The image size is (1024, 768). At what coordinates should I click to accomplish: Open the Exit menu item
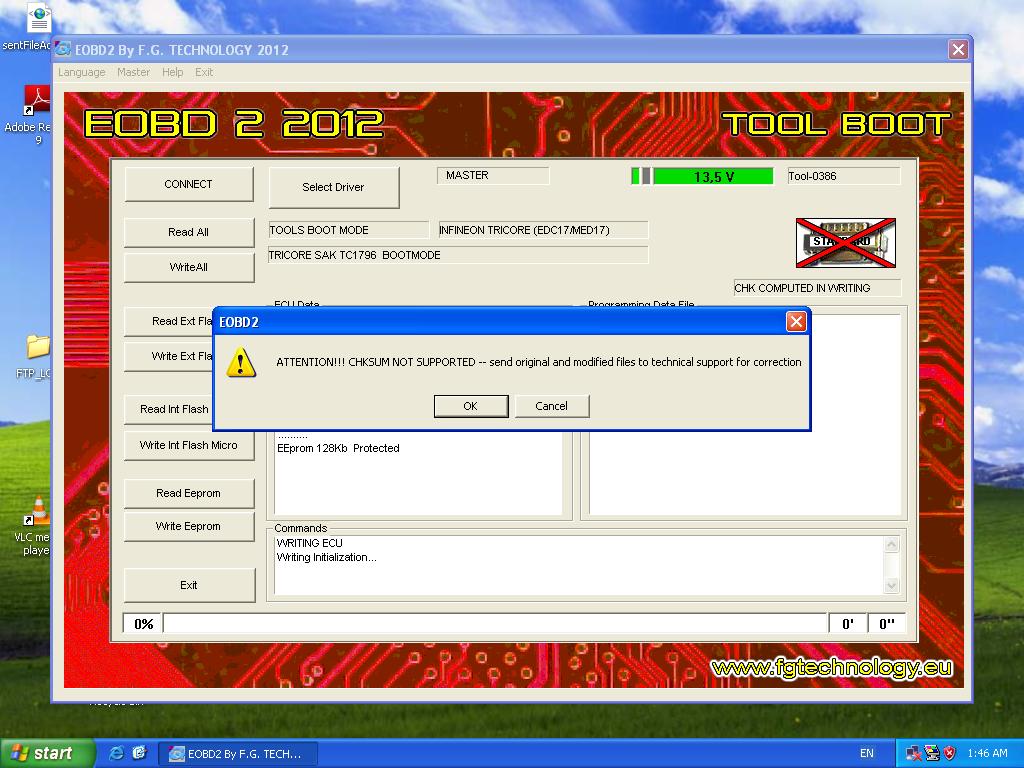pyautogui.click(x=204, y=72)
